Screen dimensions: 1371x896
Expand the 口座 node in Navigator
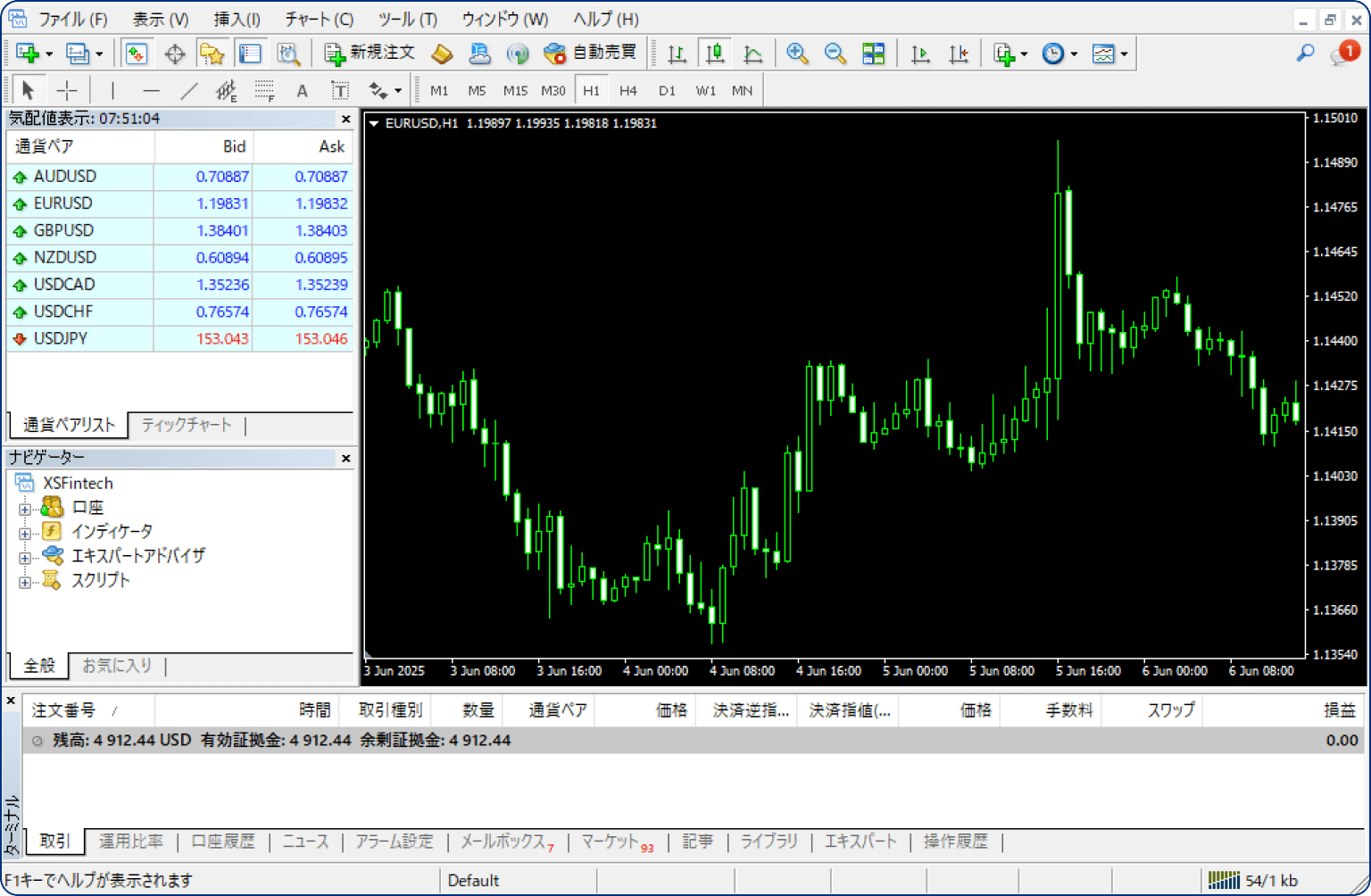pyautogui.click(x=25, y=509)
